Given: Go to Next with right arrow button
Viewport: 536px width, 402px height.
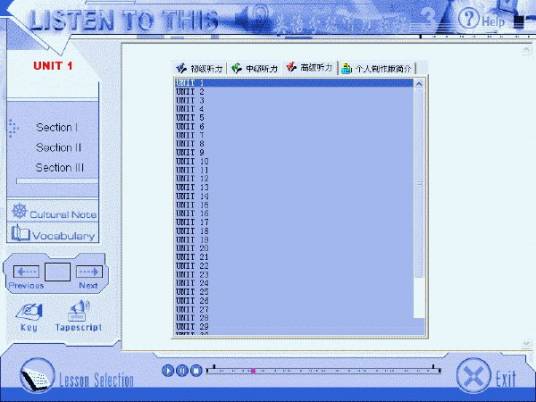Looking at the screenshot, I should [89, 272].
